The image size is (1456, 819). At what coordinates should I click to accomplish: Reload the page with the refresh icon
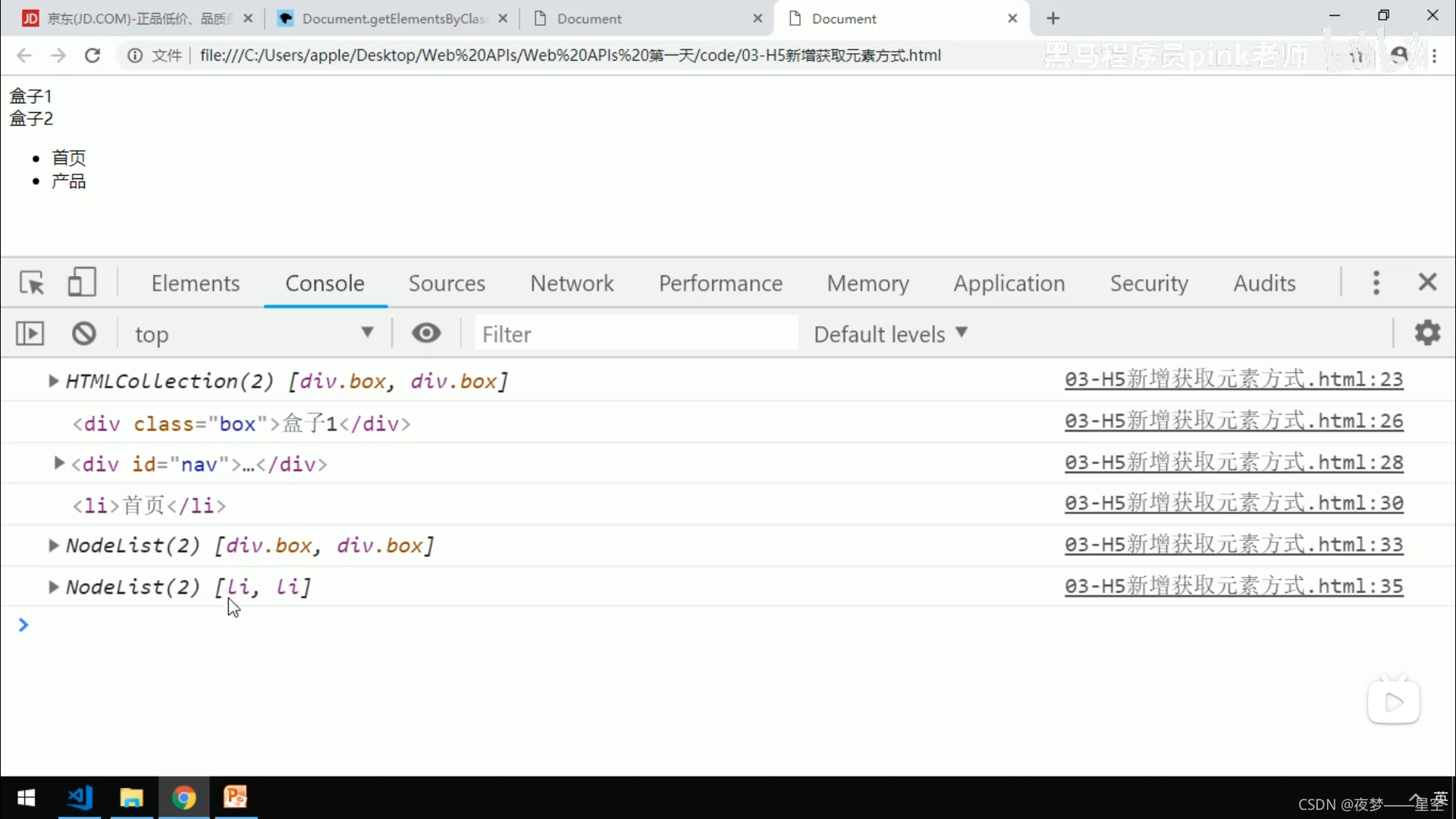coord(93,55)
